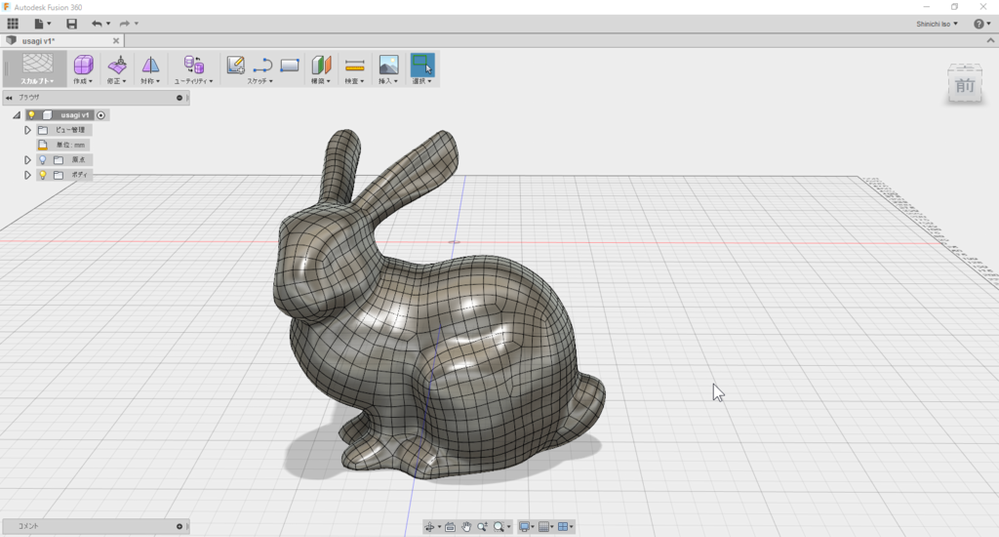
Task: Activate the usagi v1 component radio button
Action: click(x=101, y=115)
